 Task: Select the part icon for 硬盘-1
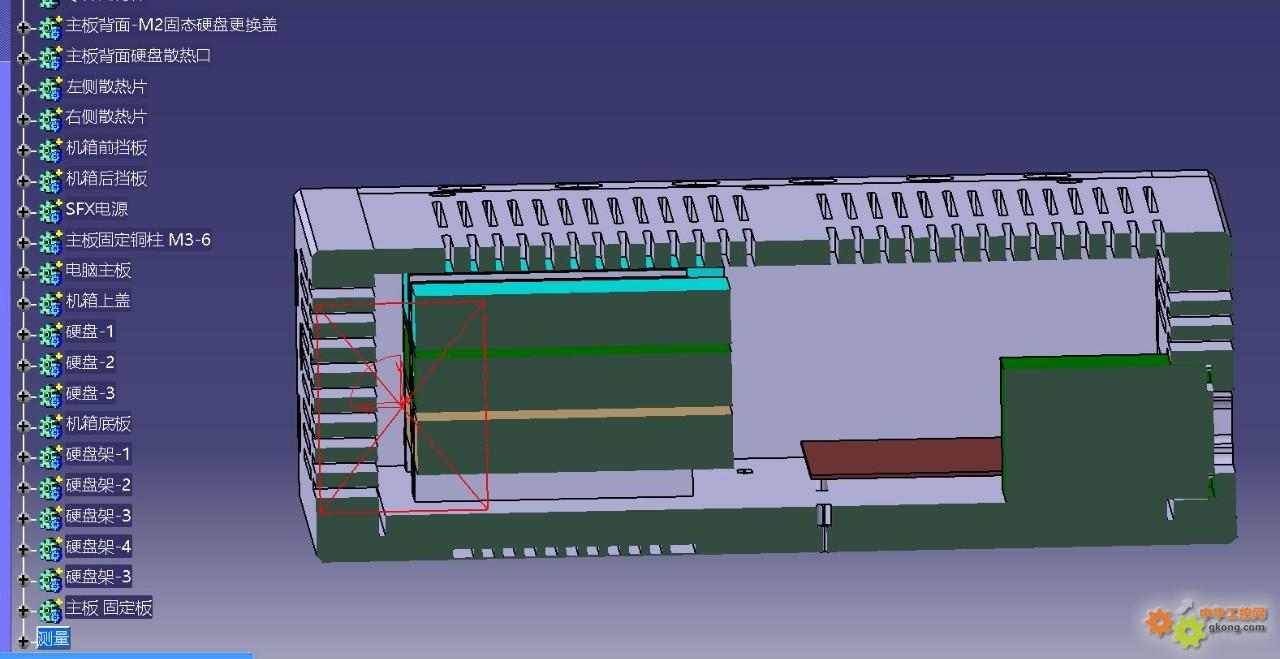50,334
